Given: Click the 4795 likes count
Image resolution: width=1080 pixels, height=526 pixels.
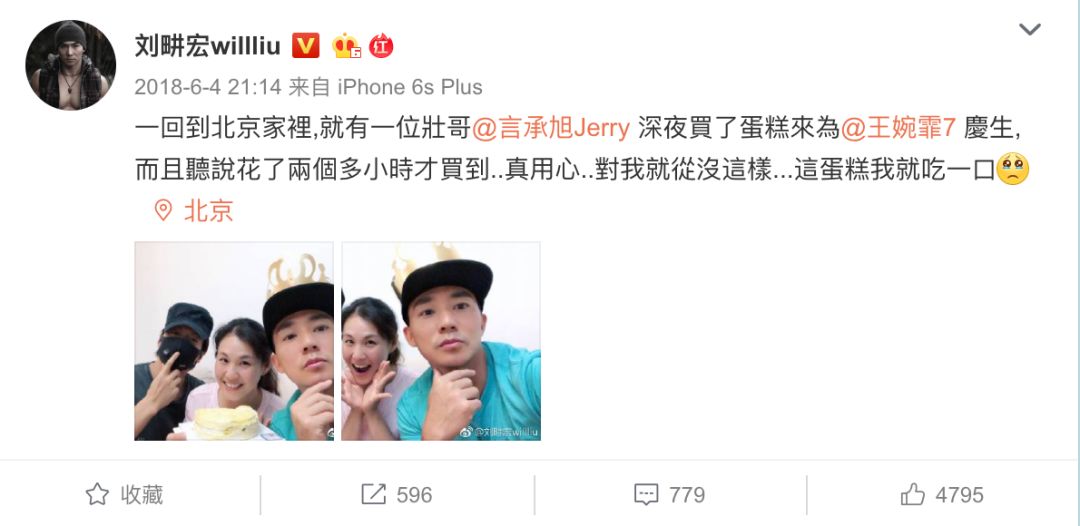Looking at the screenshot, I should tap(959, 495).
